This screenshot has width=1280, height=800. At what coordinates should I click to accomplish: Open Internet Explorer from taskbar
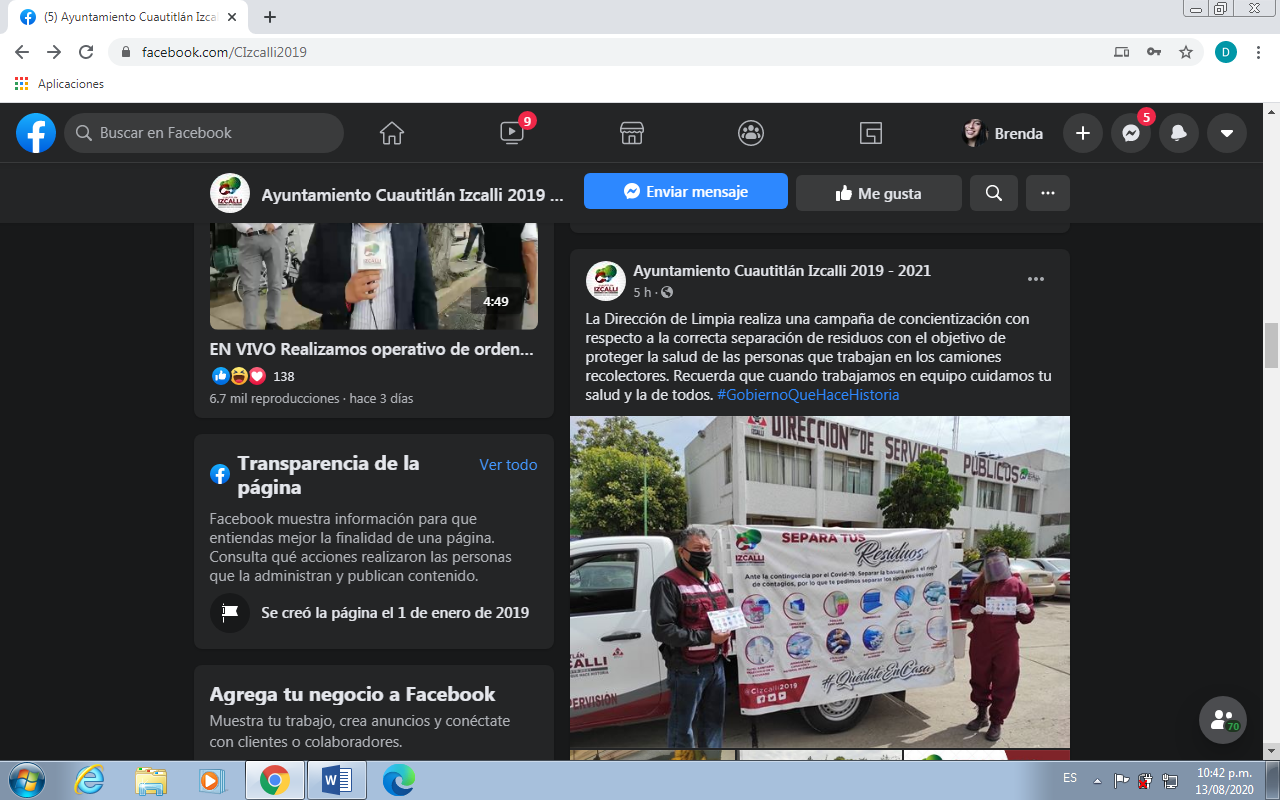pyautogui.click(x=89, y=780)
